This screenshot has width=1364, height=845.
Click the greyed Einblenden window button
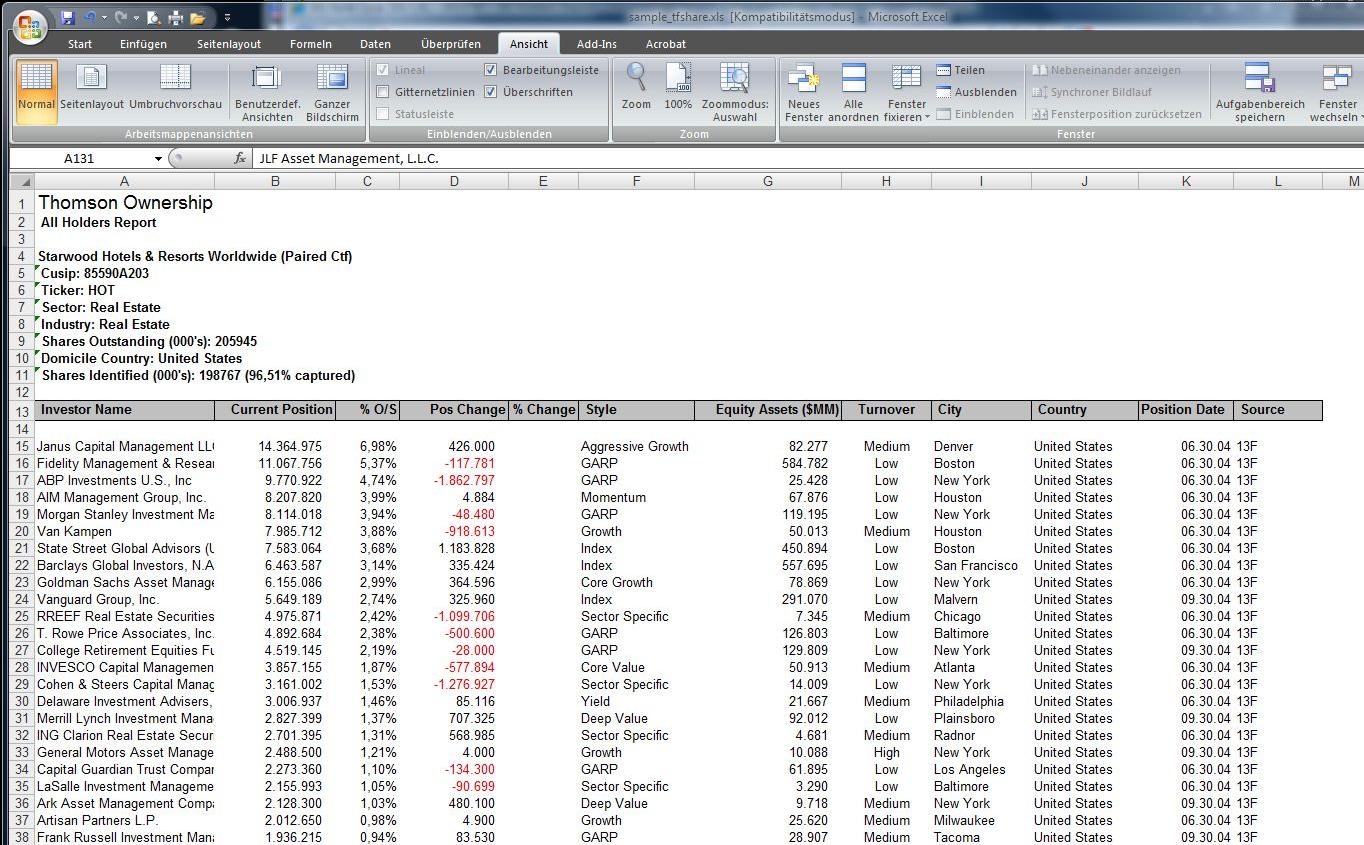(x=975, y=114)
